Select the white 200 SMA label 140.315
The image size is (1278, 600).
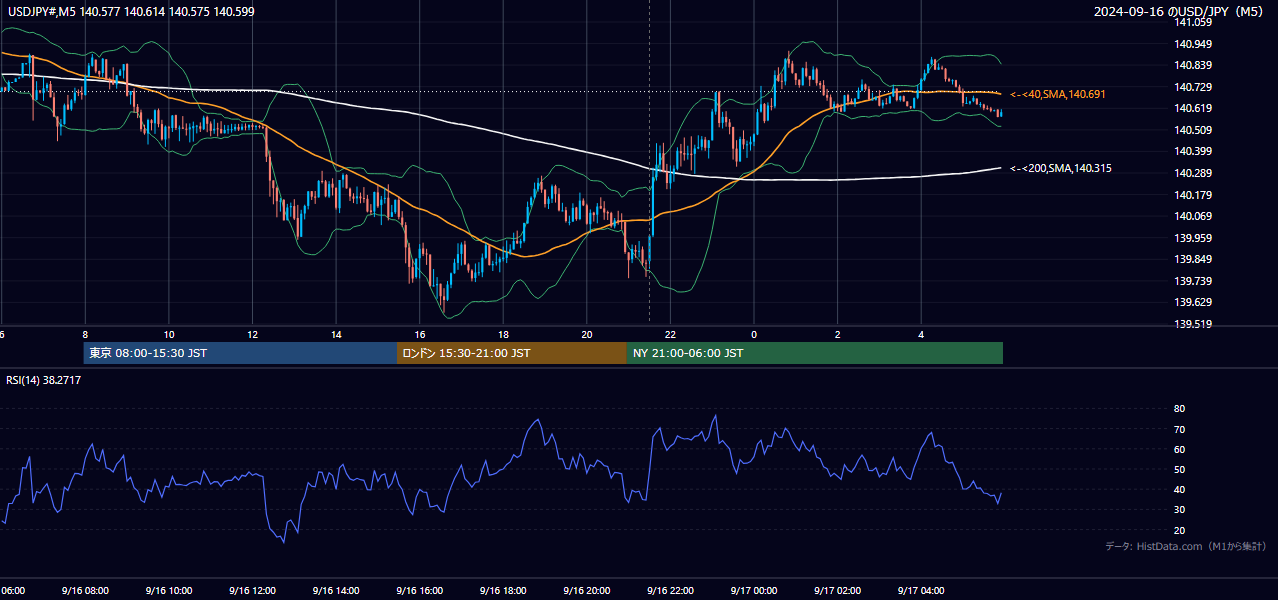point(1061,169)
